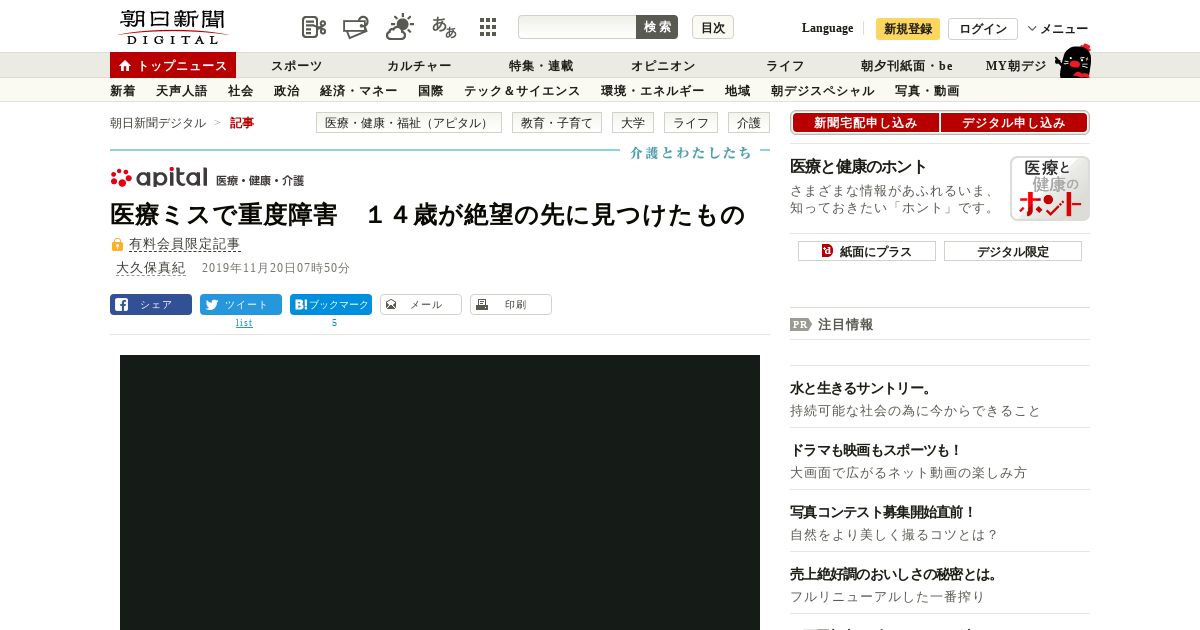Open 医療と健康のホント heading link

859,167
